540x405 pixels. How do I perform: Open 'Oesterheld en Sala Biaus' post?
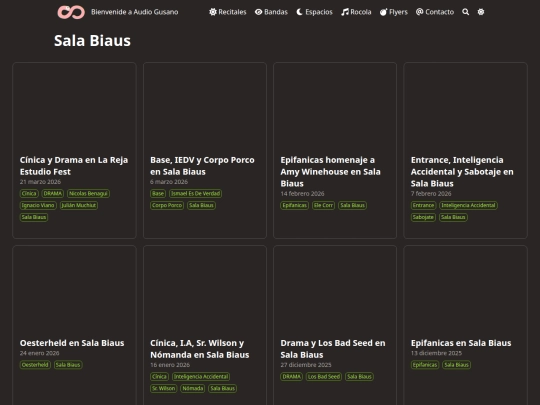pos(72,343)
